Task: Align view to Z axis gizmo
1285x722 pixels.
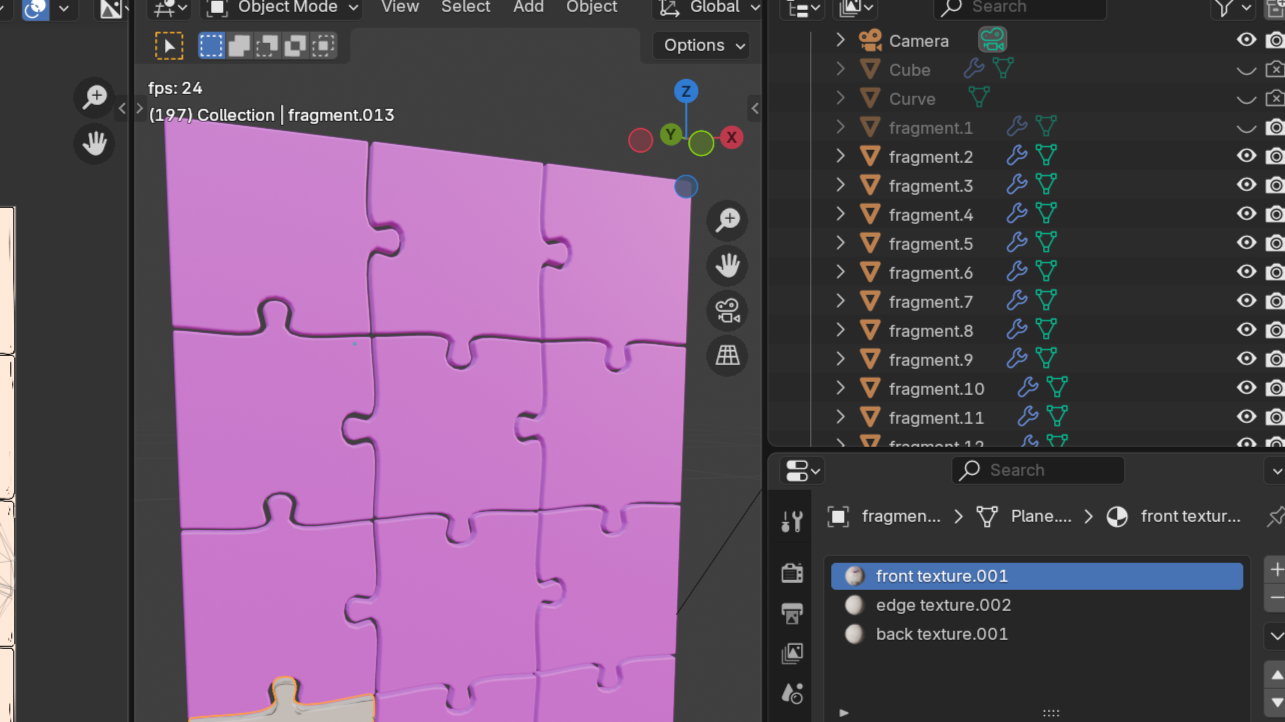Action: 686,92
